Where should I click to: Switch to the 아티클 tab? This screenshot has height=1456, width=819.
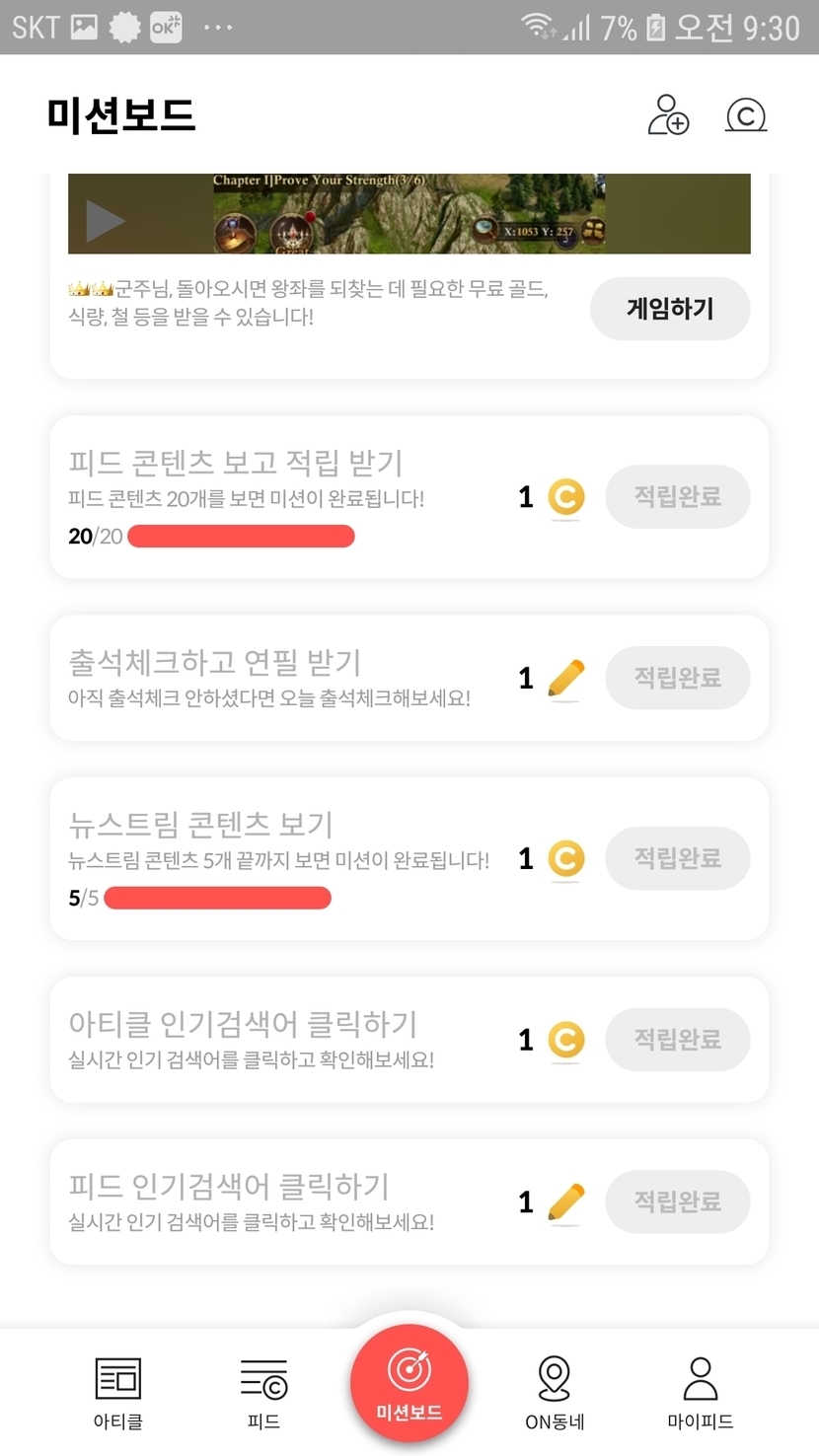coord(117,1393)
